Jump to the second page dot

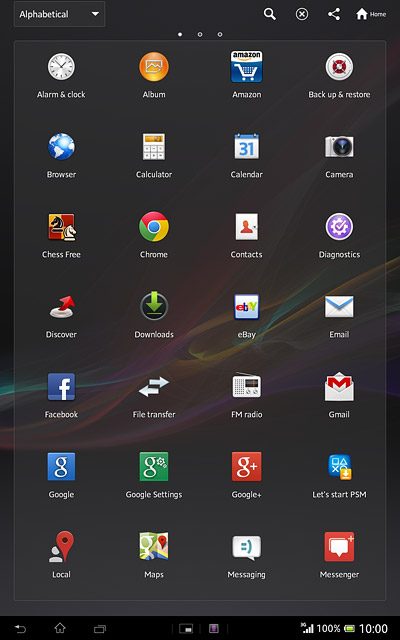(200, 34)
